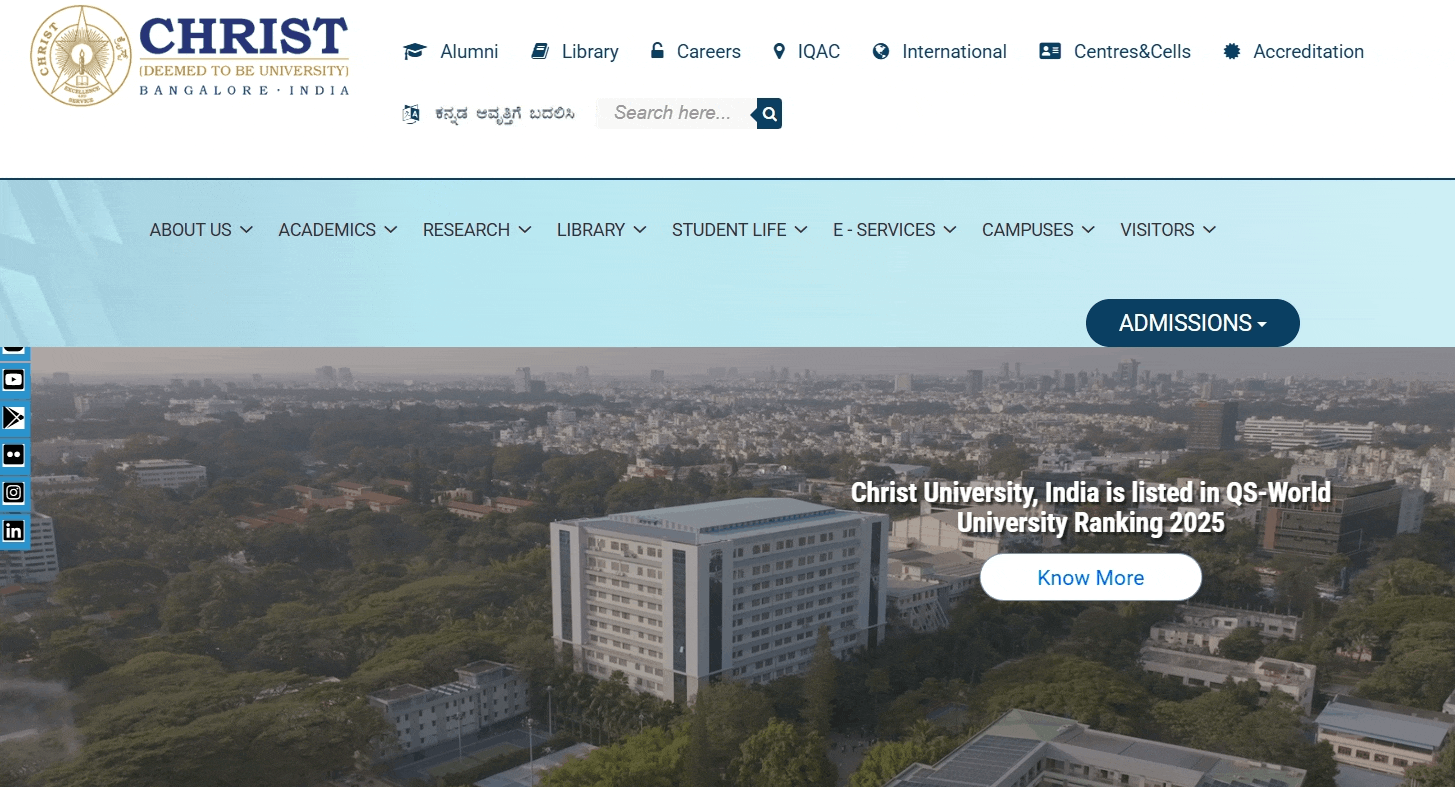Click the Christ University logo
1455x787 pixels.
click(190, 55)
